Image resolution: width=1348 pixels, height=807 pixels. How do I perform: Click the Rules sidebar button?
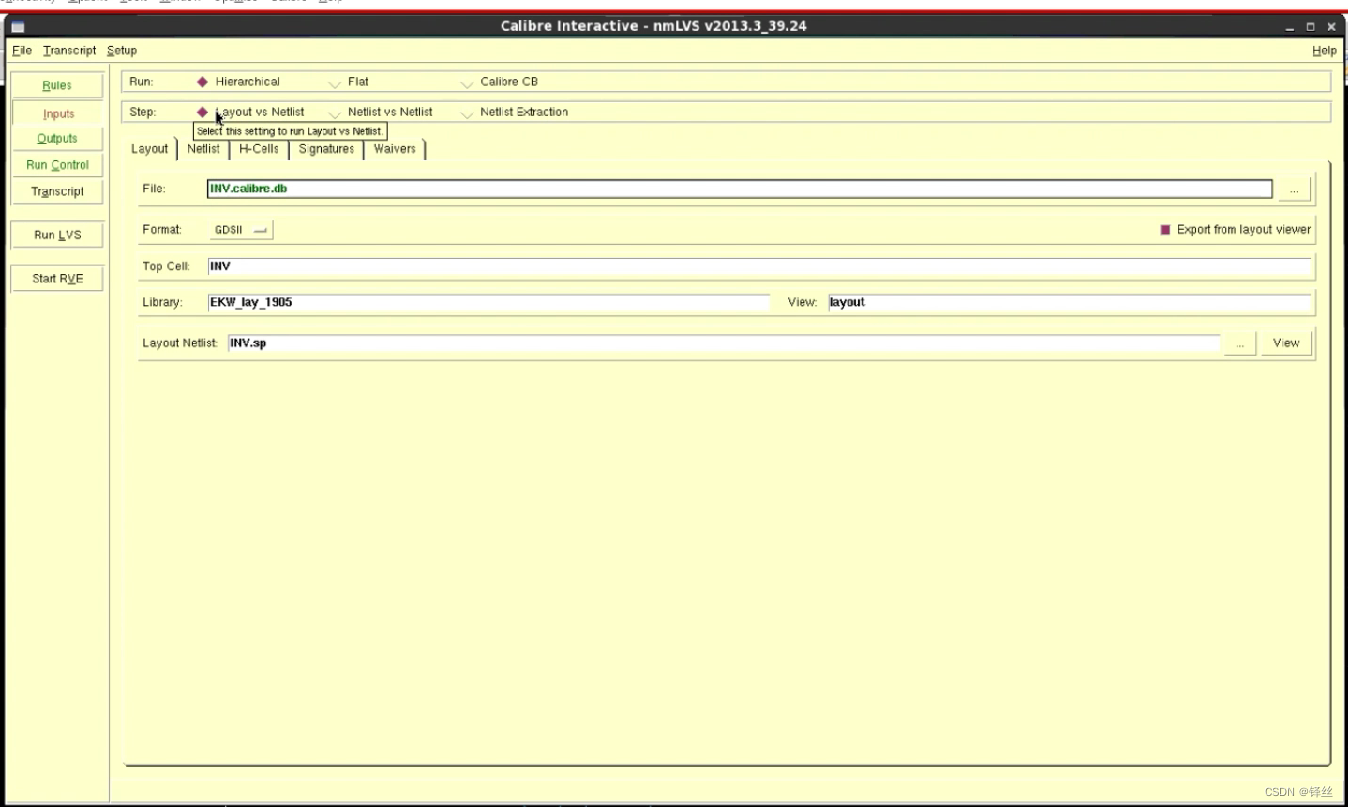coord(57,86)
